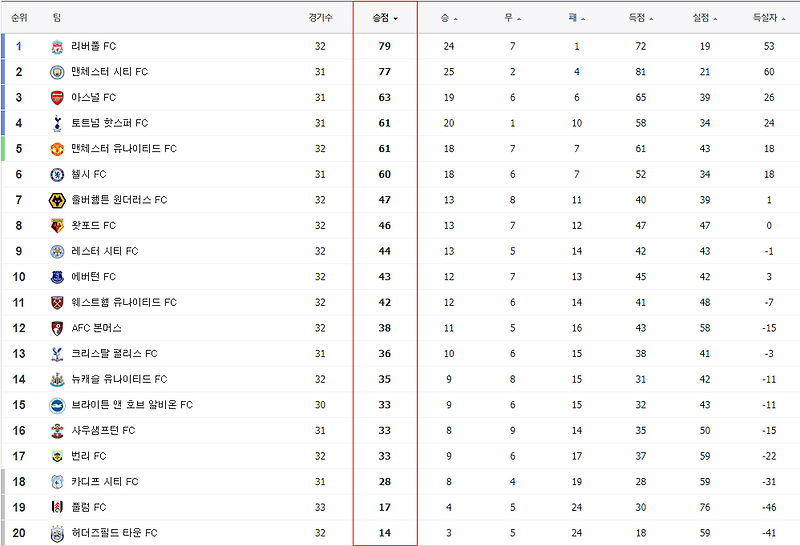This screenshot has height=546, width=800.
Task: Sort table by 승 wins column
Action: (x=449, y=18)
